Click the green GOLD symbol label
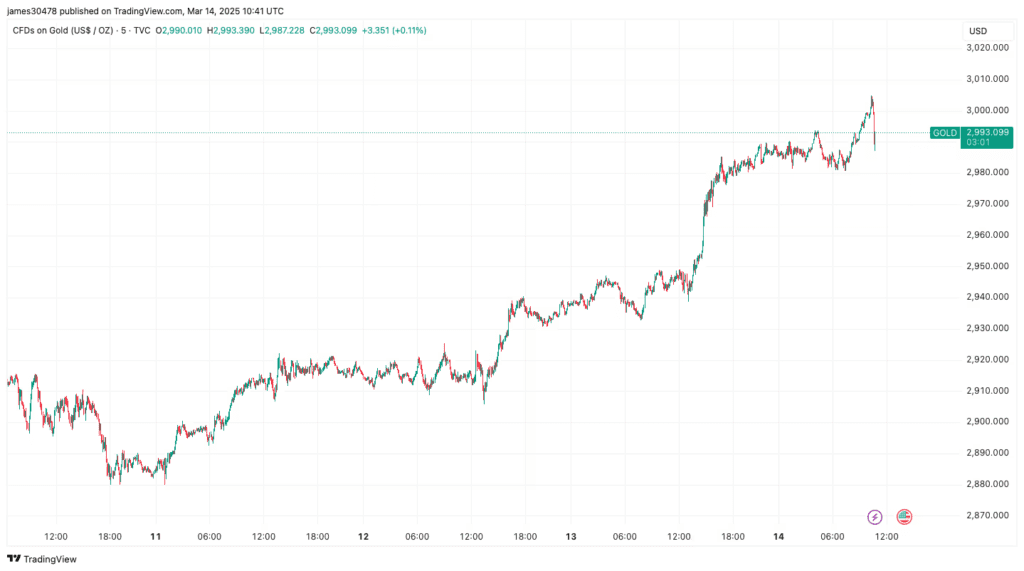This screenshot has width=1024, height=571. [x=943, y=133]
